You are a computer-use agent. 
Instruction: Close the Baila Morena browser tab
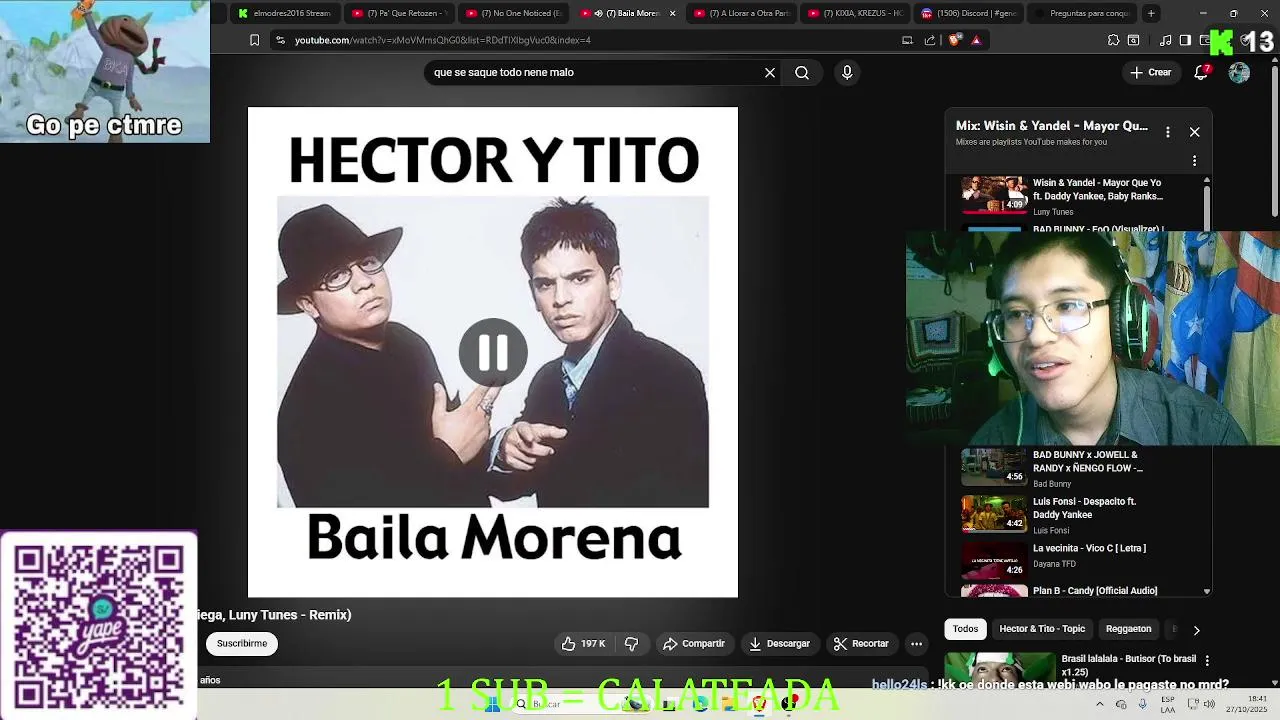(x=672, y=13)
